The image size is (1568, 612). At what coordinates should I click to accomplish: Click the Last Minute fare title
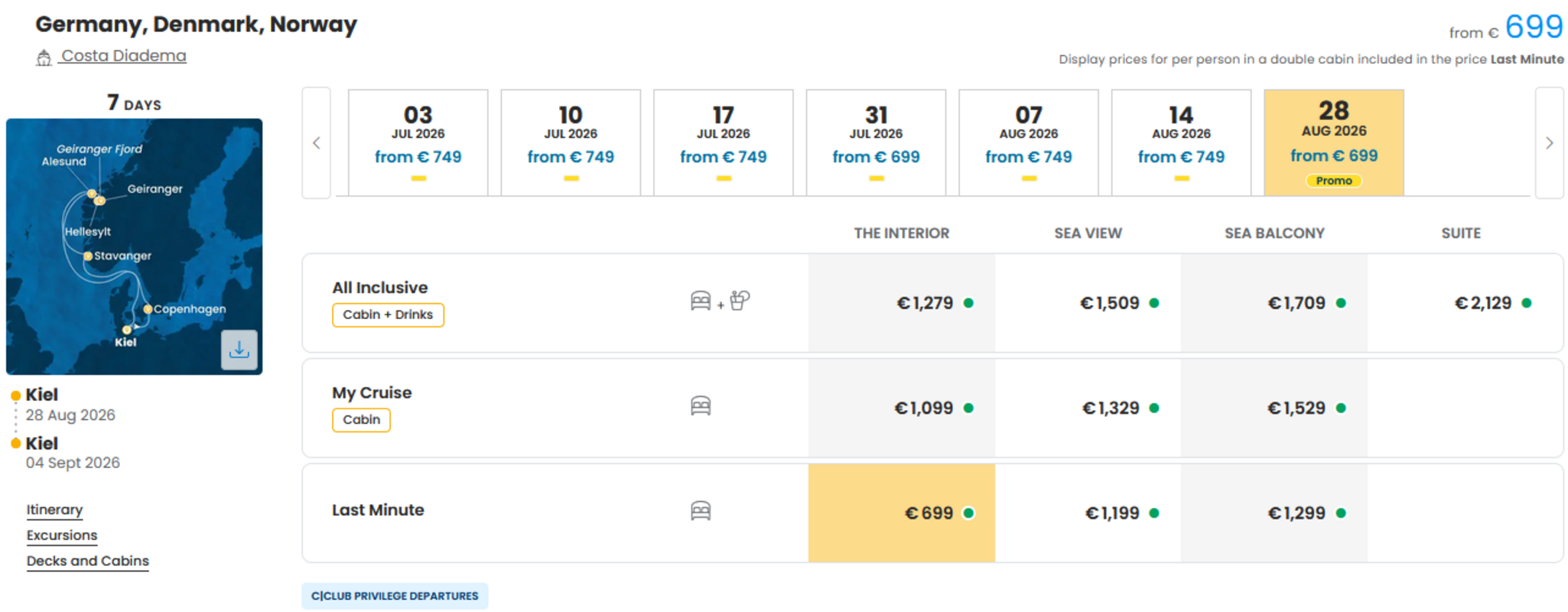point(378,510)
